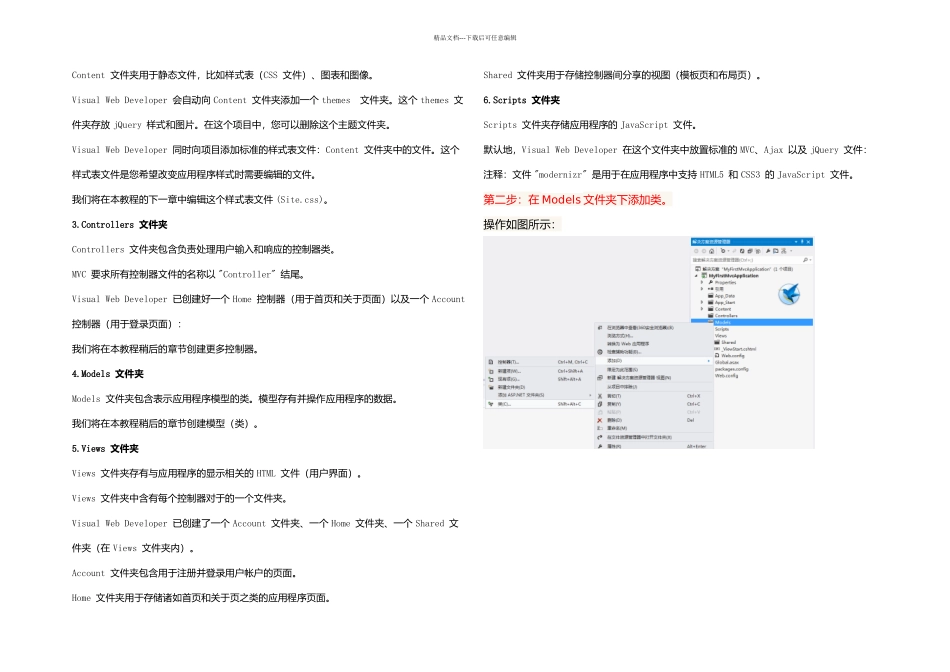Click the wrench Properties icon in toolbar

(x=768, y=251)
